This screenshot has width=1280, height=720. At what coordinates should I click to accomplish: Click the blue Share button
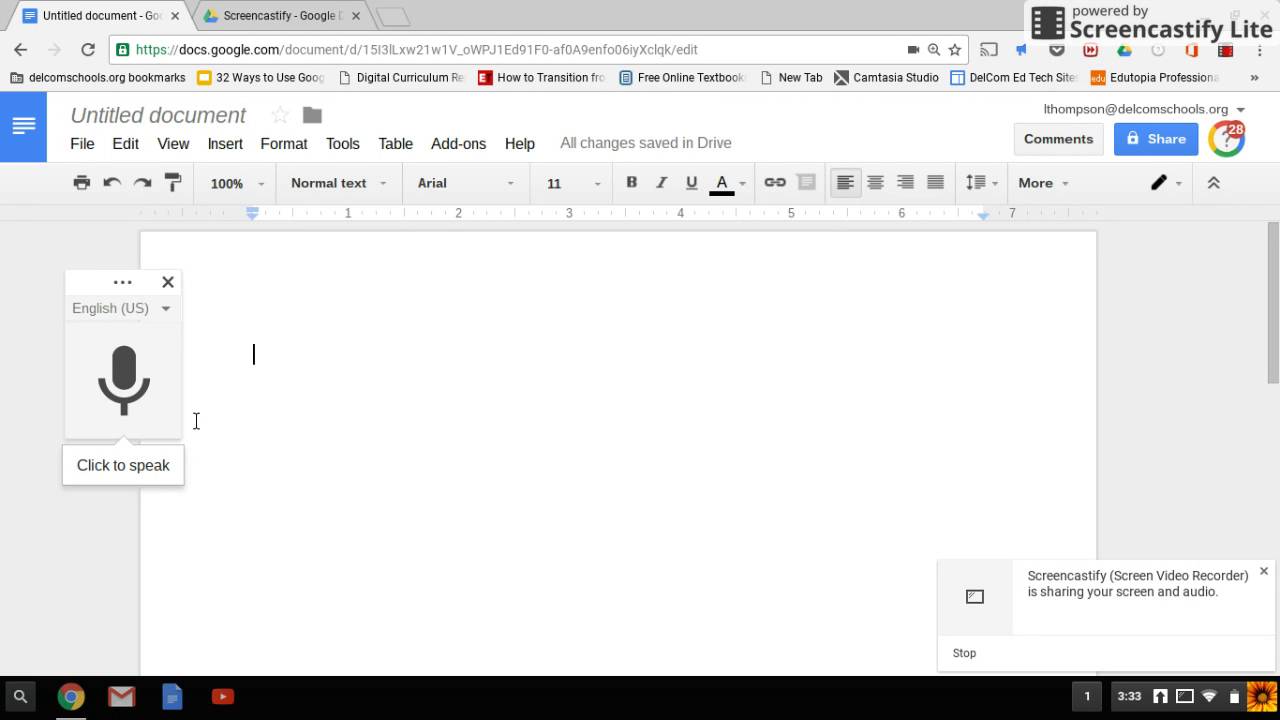coord(1156,139)
